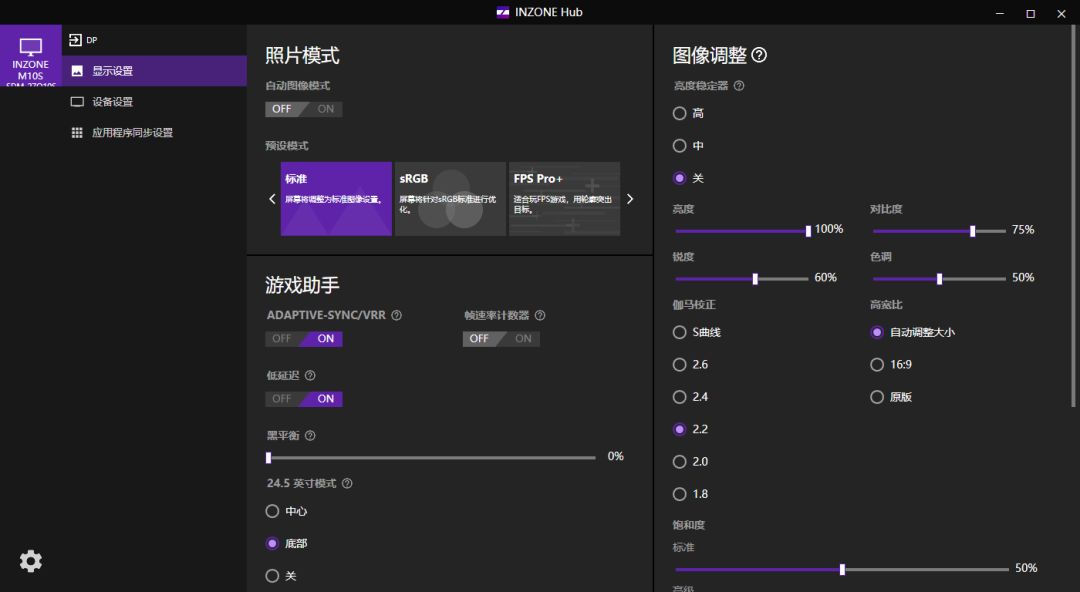The height and width of the screenshot is (592, 1080).
Task: Select gamma 1.8 radio button
Action: [x=680, y=494]
